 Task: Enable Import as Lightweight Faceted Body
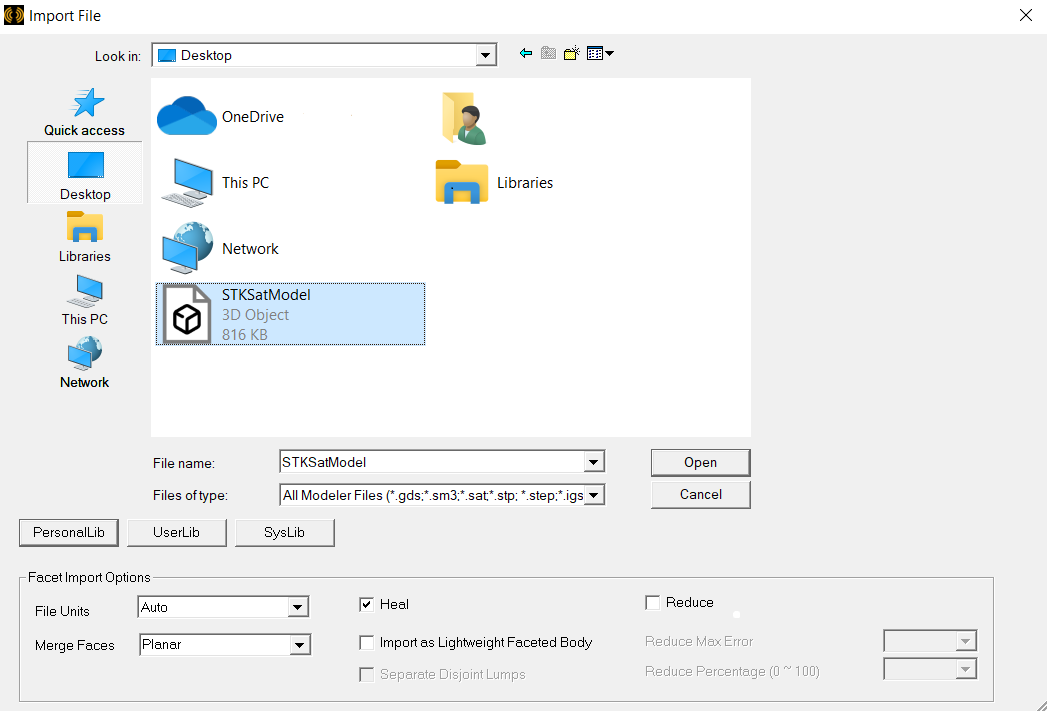pos(367,643)
